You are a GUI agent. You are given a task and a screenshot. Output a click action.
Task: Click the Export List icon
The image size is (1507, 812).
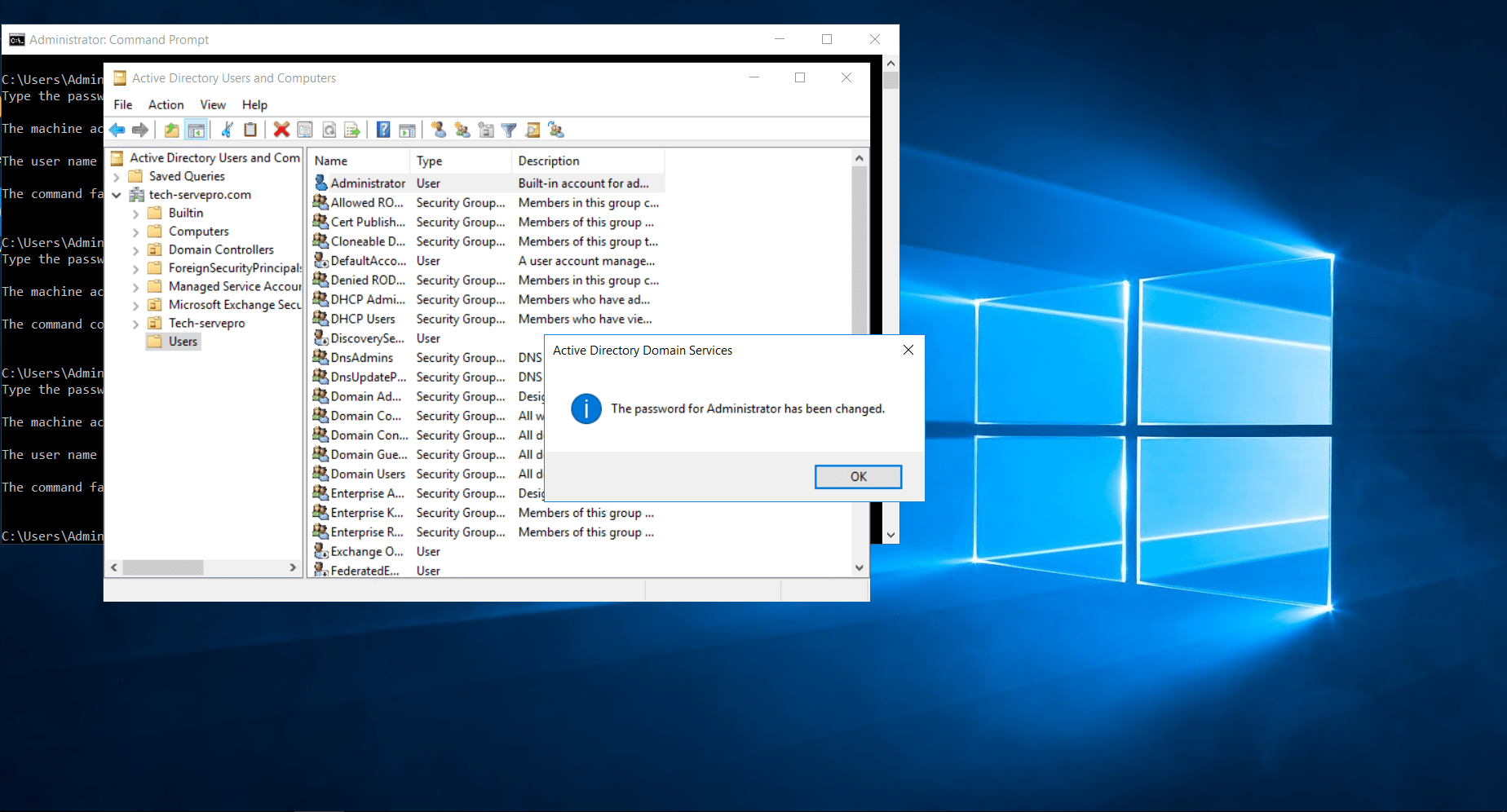click(352, 130)
